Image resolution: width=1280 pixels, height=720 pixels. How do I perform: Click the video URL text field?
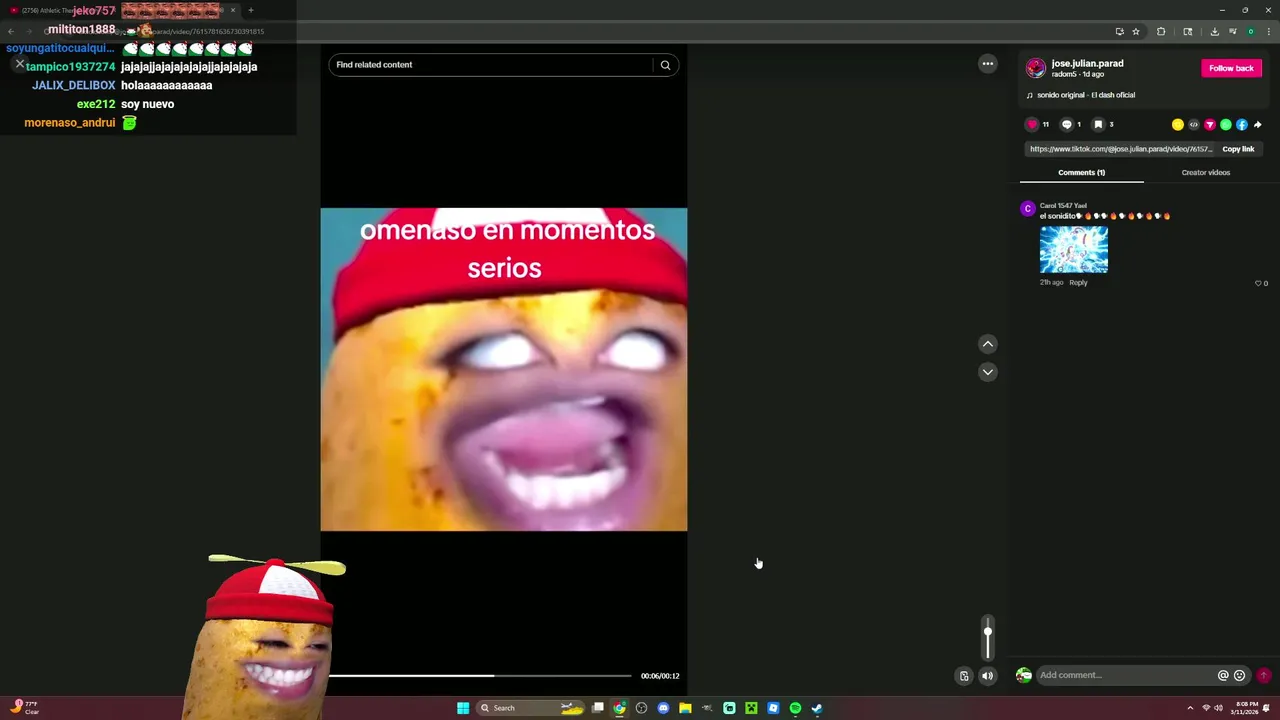coord(1120,149)
